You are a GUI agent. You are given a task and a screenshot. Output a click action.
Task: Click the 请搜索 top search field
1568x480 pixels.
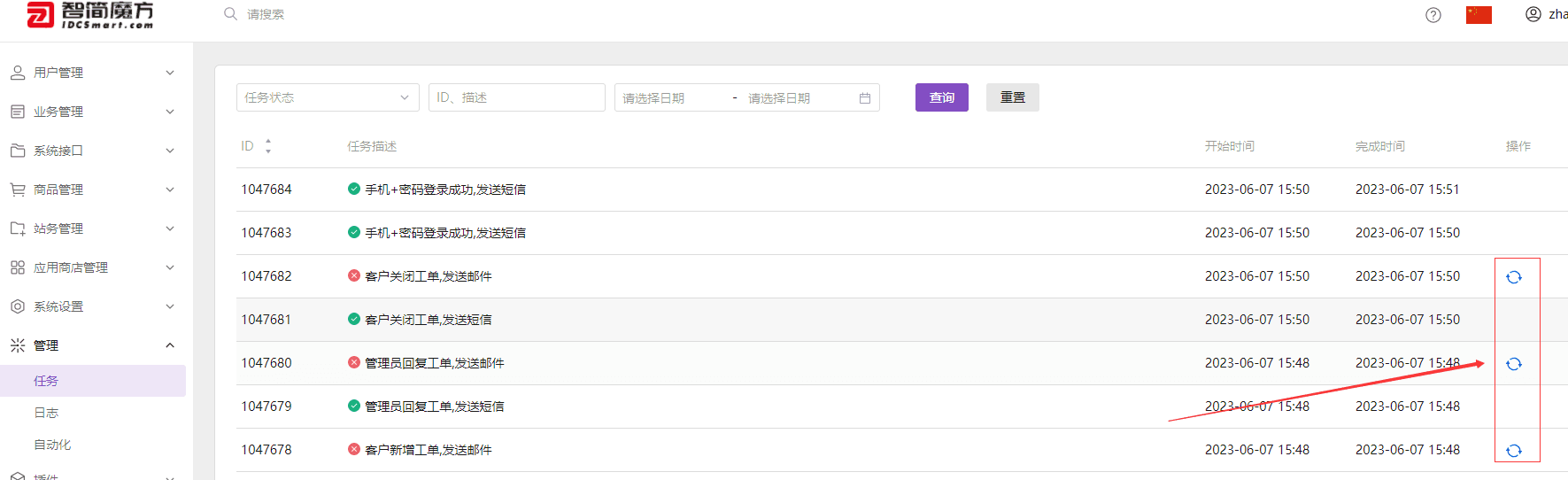[x=266, y=14]
